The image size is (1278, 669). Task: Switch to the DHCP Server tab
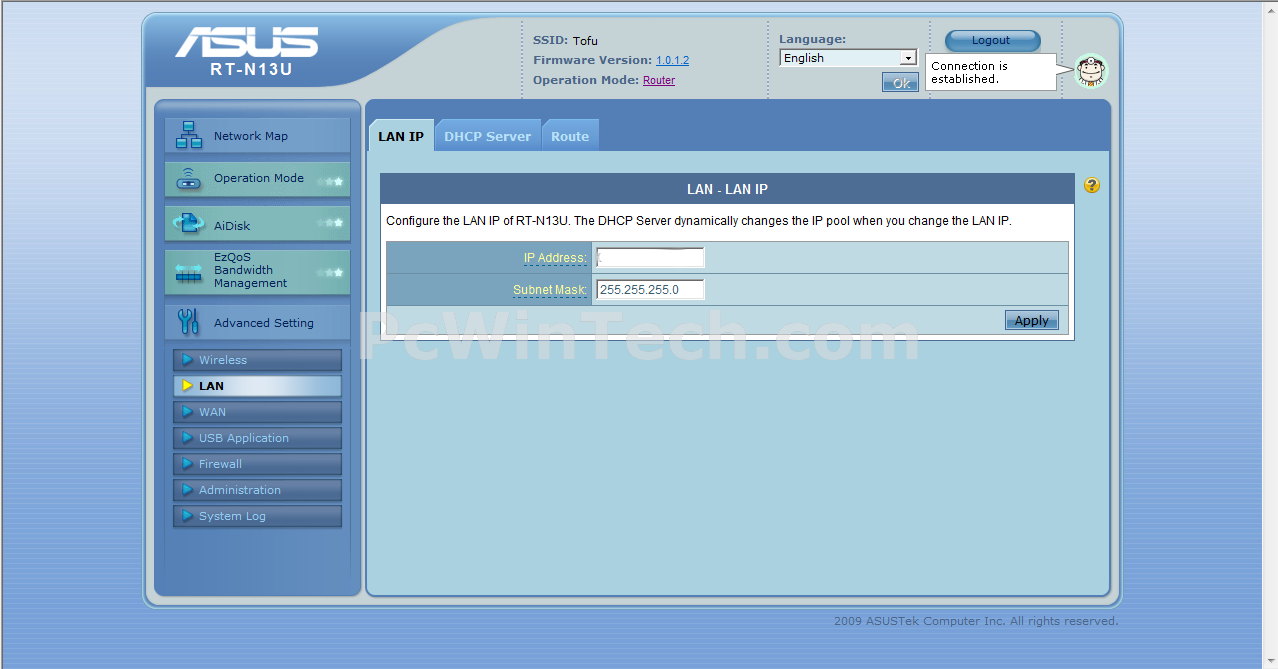point(488,136)
